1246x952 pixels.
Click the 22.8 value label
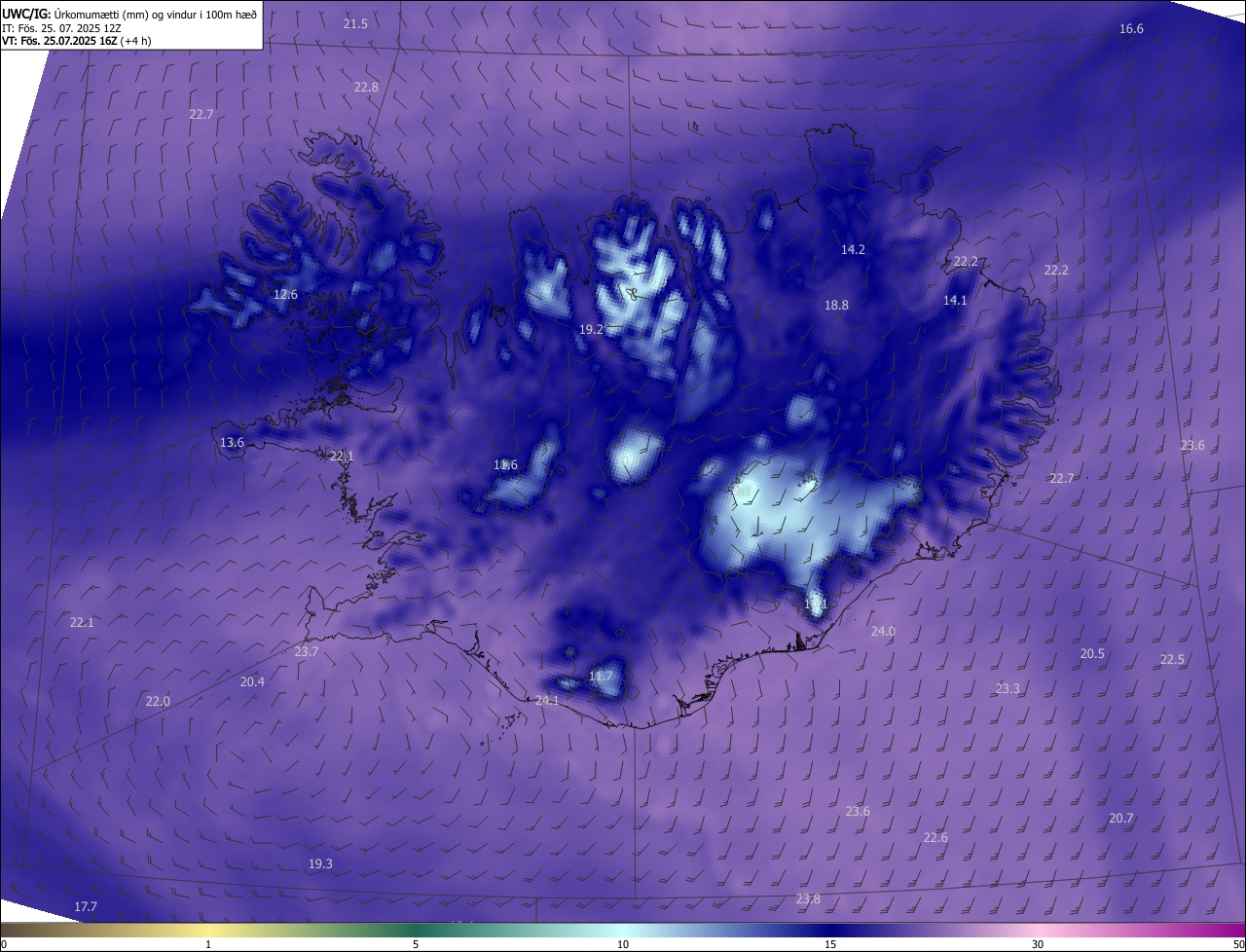pos(366,87)
